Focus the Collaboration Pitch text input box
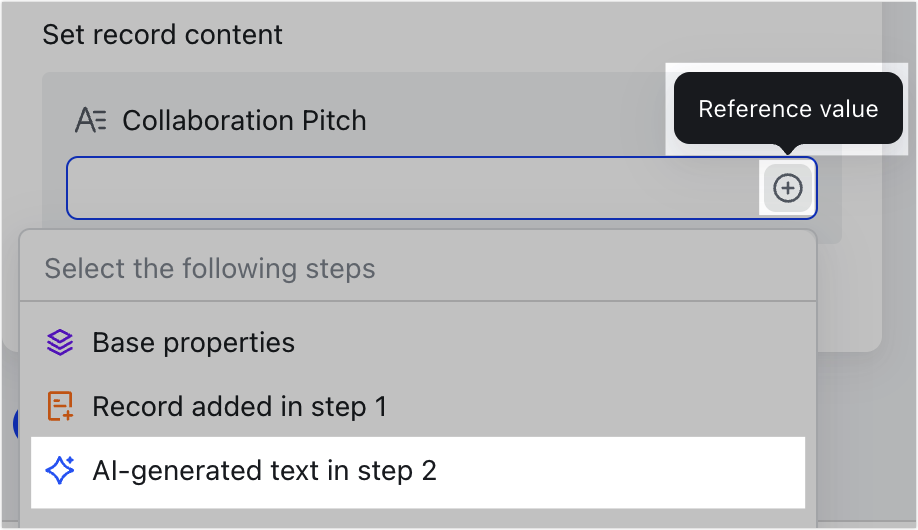 pos(413,188)
